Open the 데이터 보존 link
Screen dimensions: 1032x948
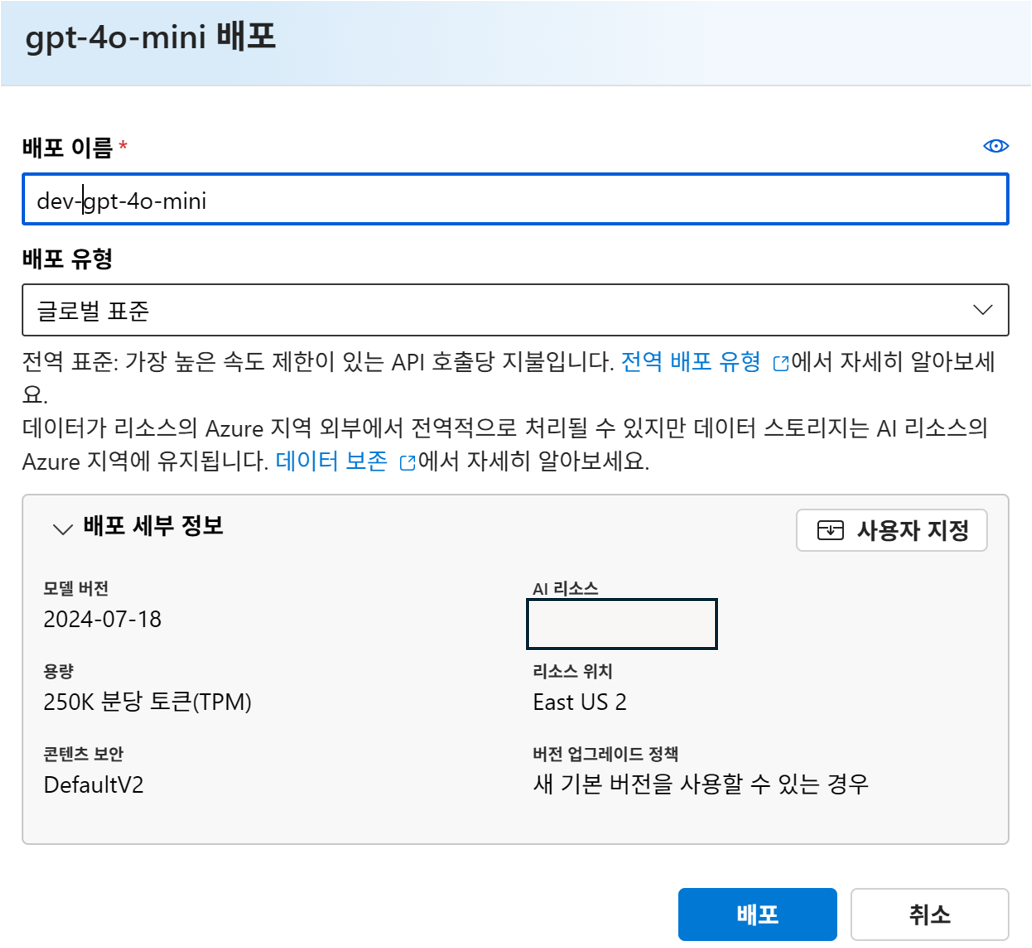click(x=331, y=461)
